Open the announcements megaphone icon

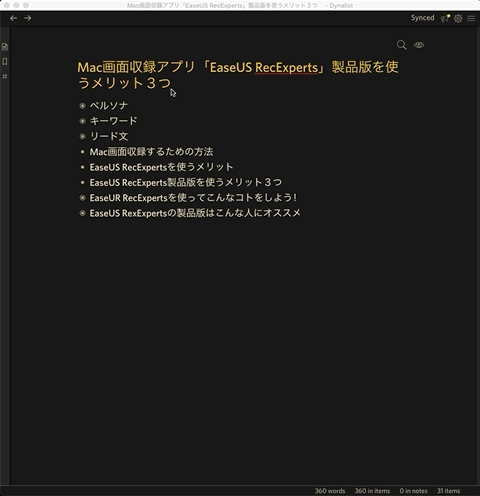click(445, 18)
